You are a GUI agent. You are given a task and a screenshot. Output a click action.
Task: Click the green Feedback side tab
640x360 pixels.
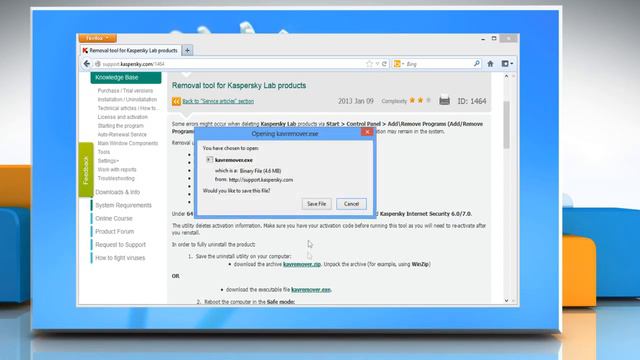click(86, 170)
